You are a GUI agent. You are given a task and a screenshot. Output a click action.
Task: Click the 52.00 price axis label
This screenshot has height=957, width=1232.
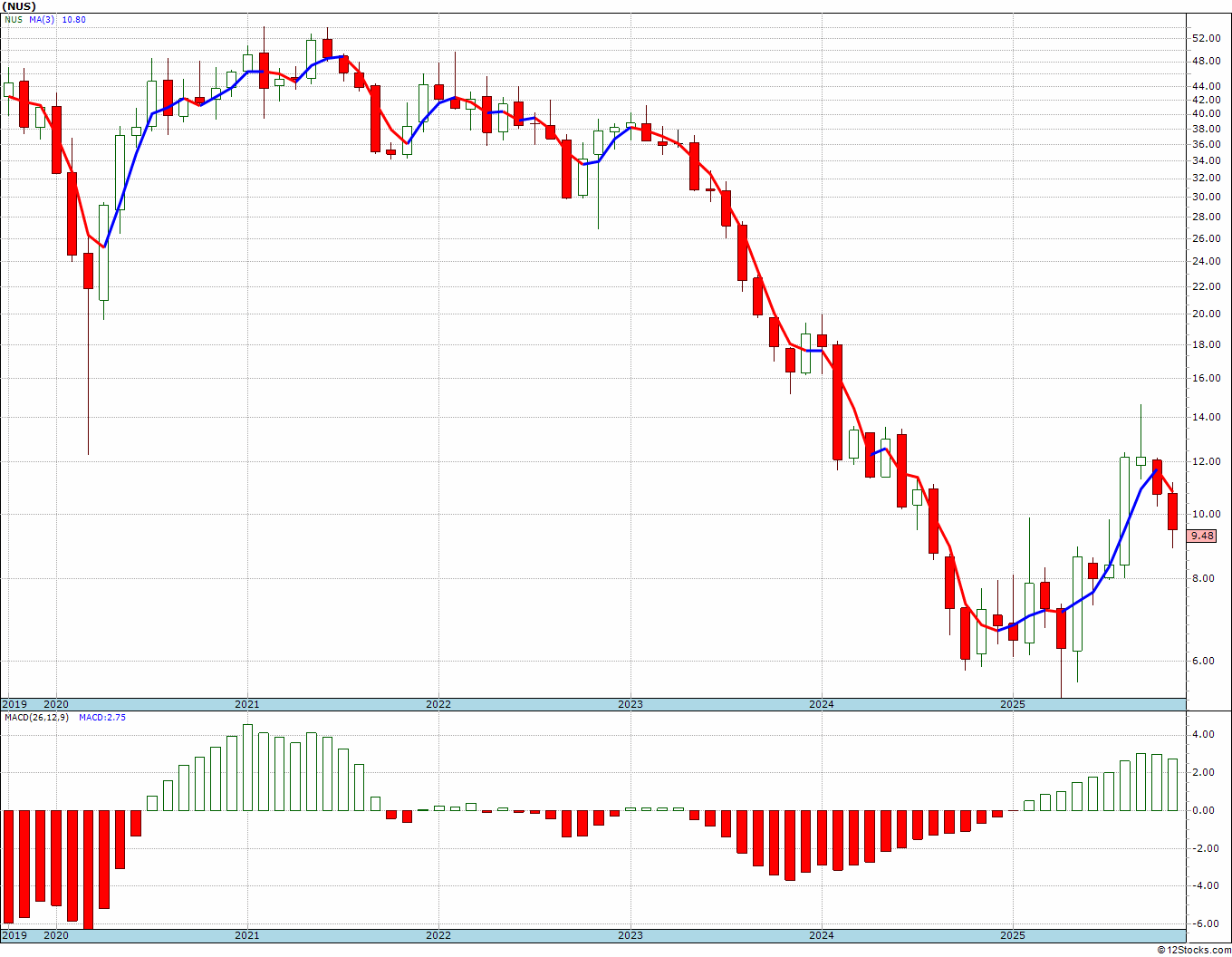(x=1206, y=38)
